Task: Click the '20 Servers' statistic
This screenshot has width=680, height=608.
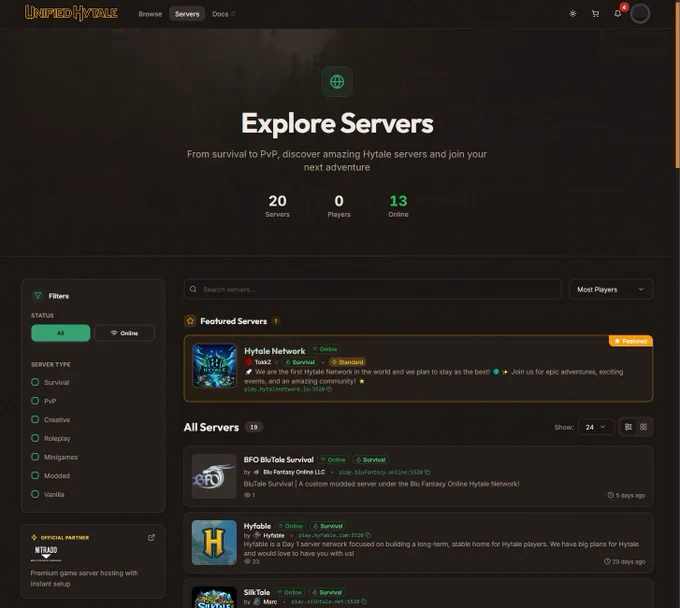Action: coord(277,206)
